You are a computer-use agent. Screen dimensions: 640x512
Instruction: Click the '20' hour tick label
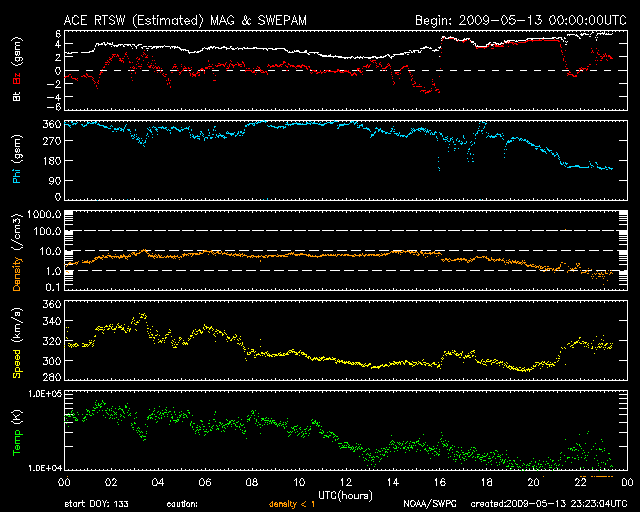pos(533,482)
